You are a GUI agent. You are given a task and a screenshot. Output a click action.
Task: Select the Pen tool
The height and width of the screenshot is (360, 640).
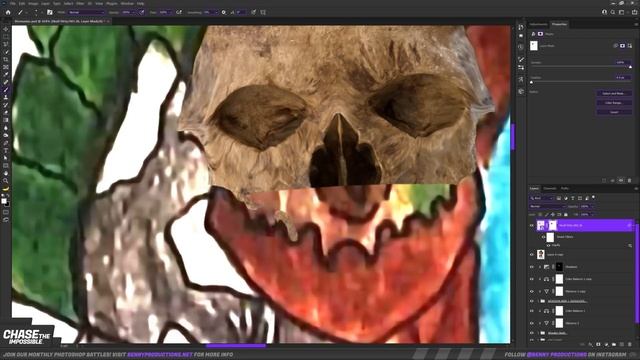pyautogui.click(x=6, y=143)
